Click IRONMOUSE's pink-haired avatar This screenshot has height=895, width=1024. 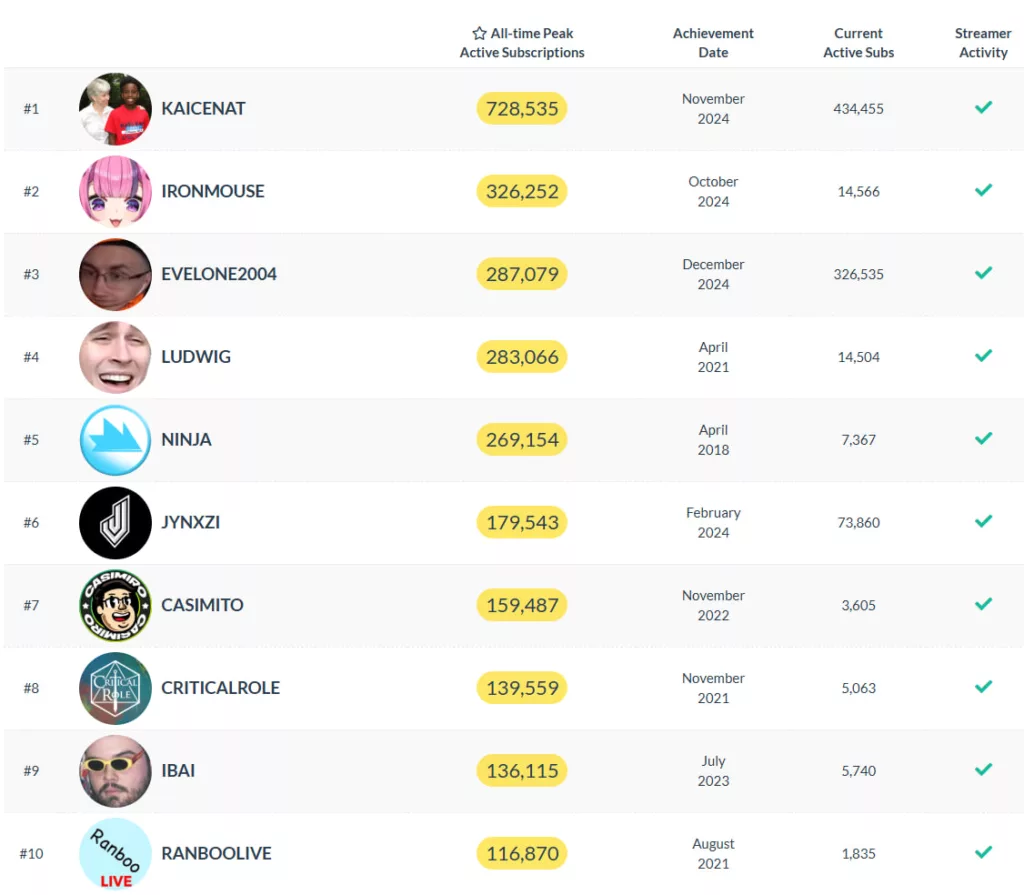[x=115, y=191]
